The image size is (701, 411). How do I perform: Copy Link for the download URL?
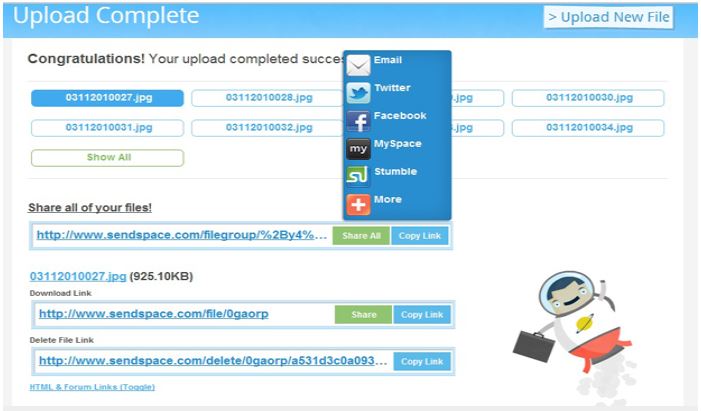click(422, 314)
